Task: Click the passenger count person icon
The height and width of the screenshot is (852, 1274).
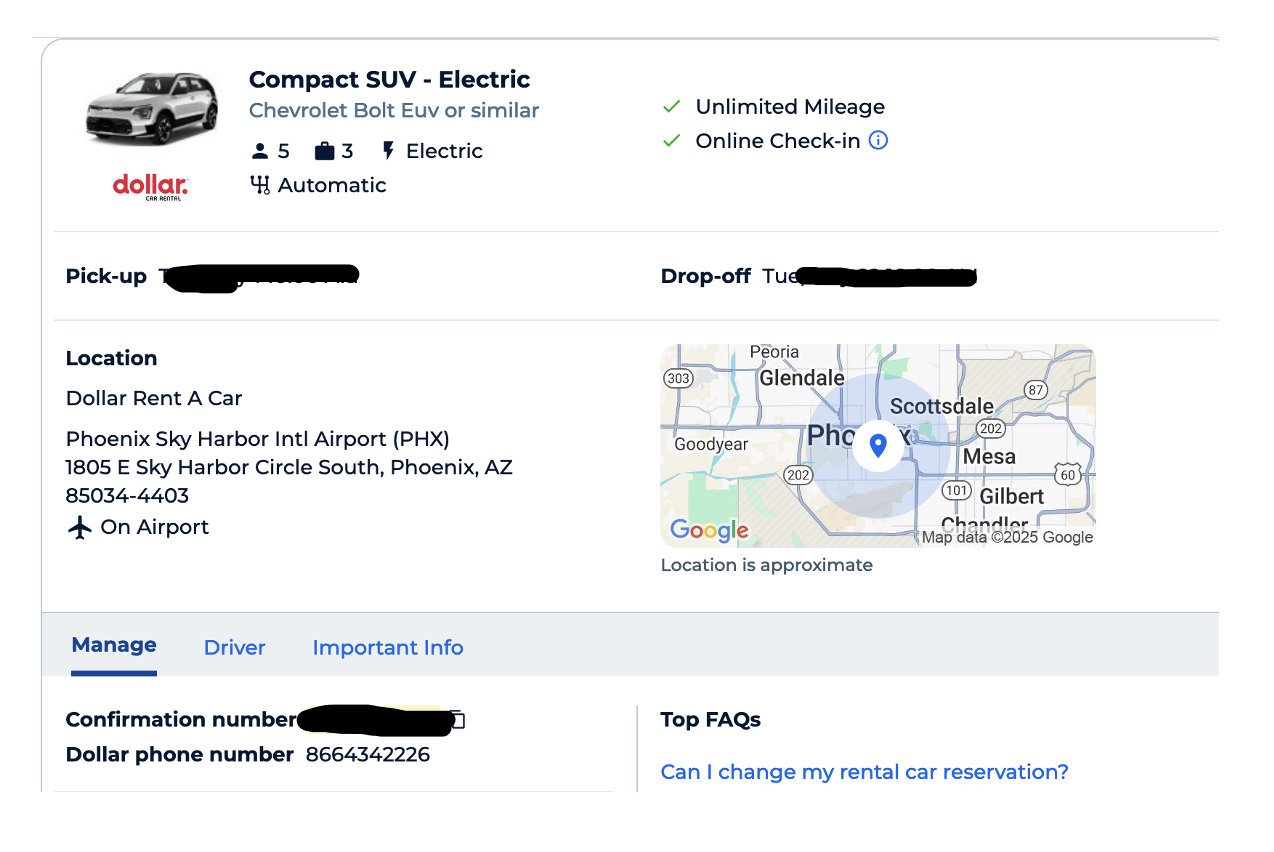Action: point(260,152)
